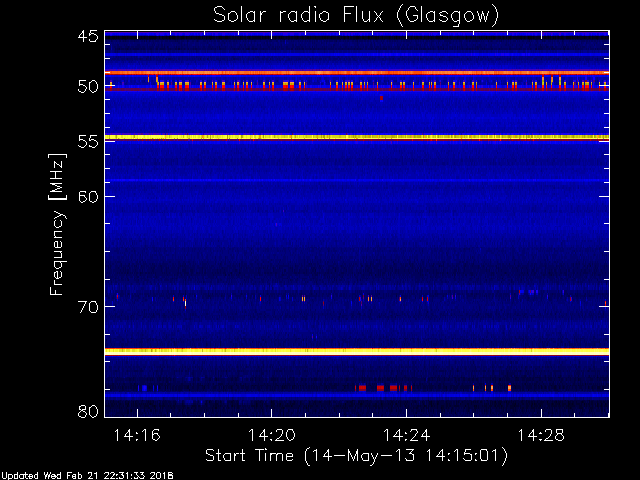This screenshot has height=480, width=640.
Task: Click the 50 frequency tick label
Action: point(88,87)
